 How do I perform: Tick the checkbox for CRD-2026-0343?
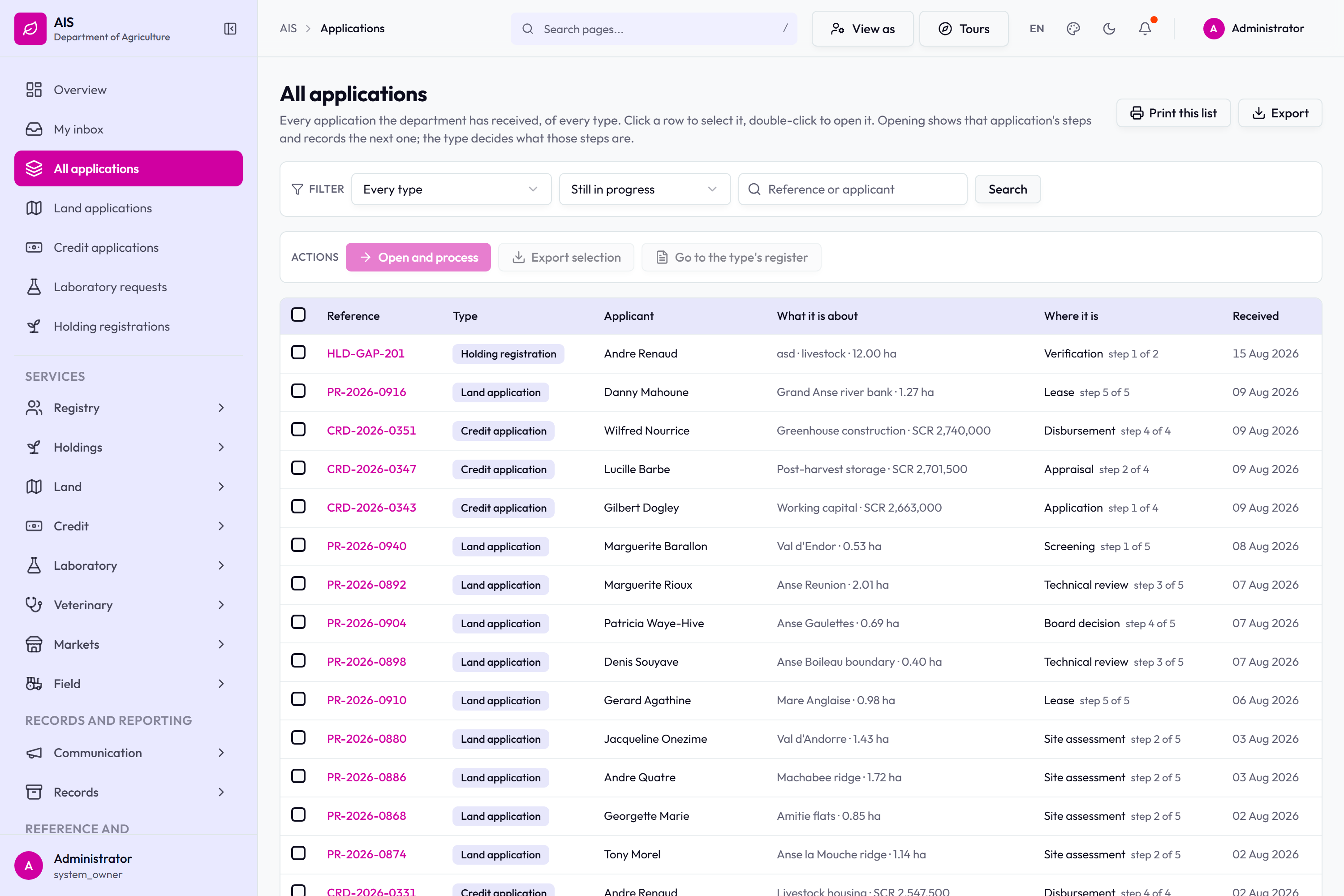[298, 507]
